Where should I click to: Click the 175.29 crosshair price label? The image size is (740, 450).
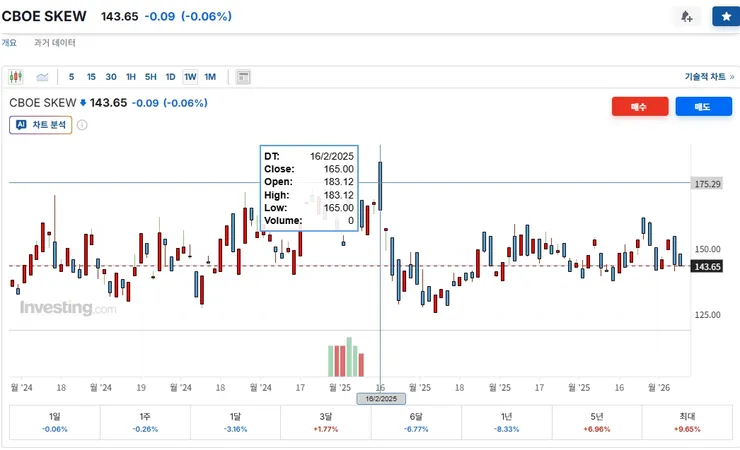[x=707, y=183]
